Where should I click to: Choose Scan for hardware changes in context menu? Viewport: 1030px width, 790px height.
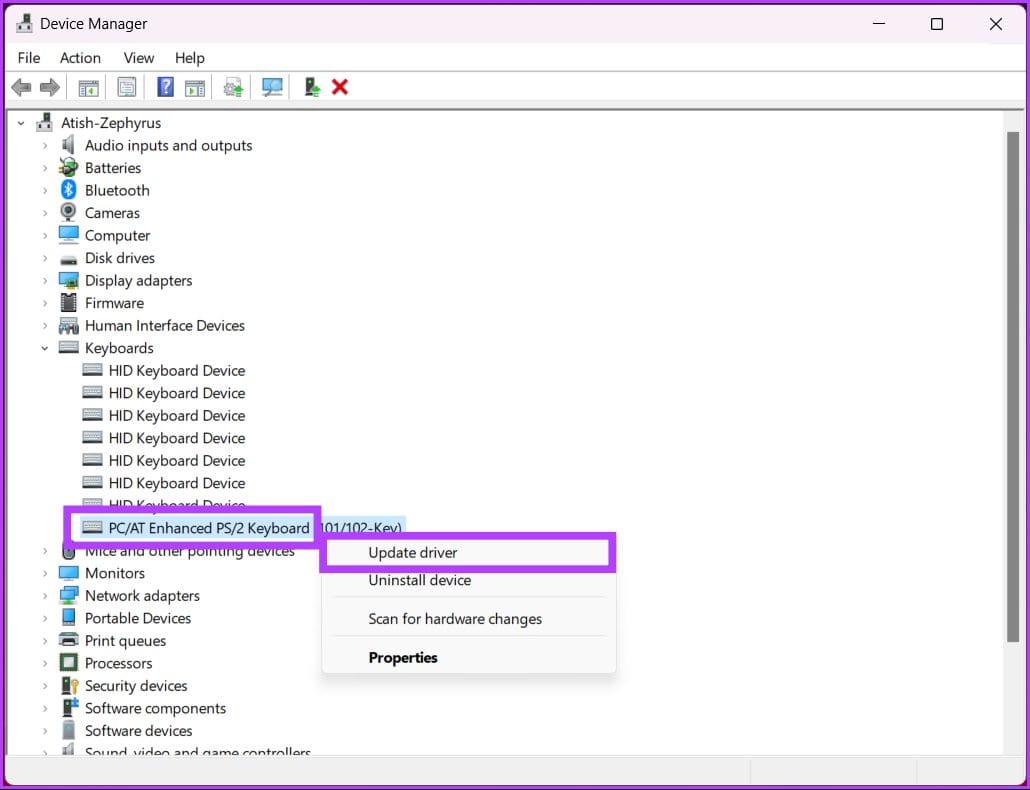(468, 619)
